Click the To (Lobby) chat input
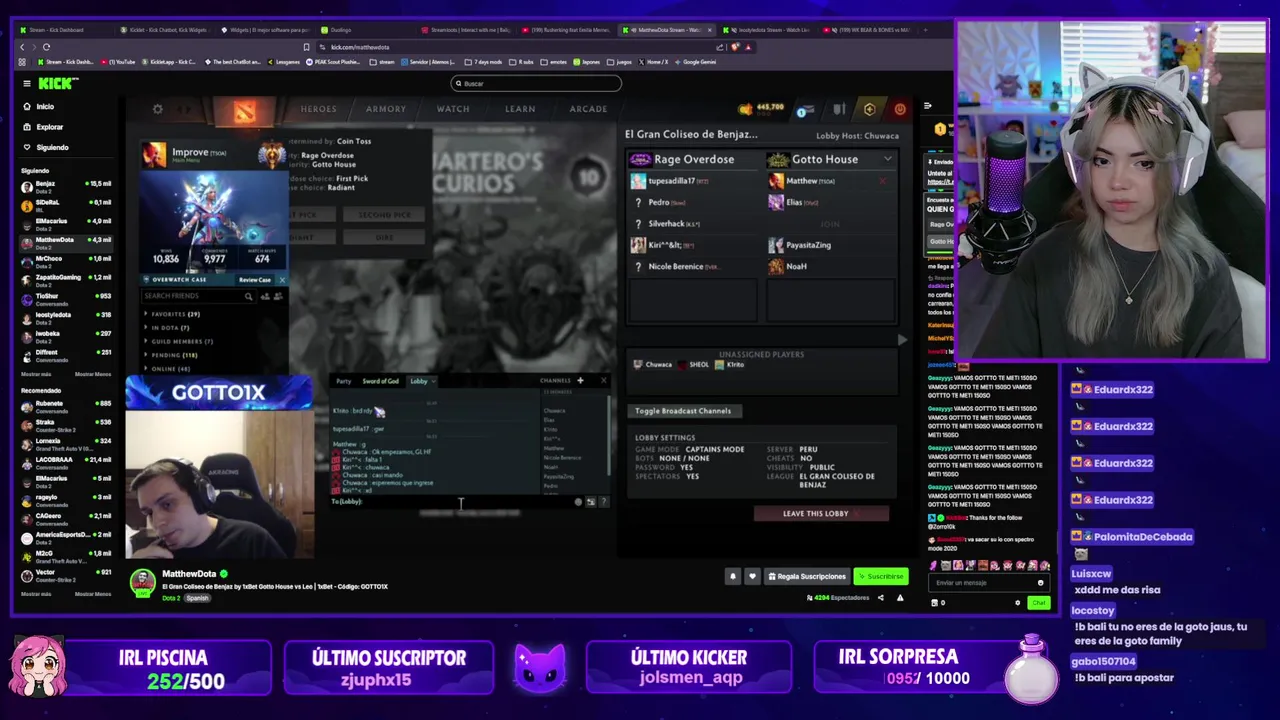 pos(452,502)
